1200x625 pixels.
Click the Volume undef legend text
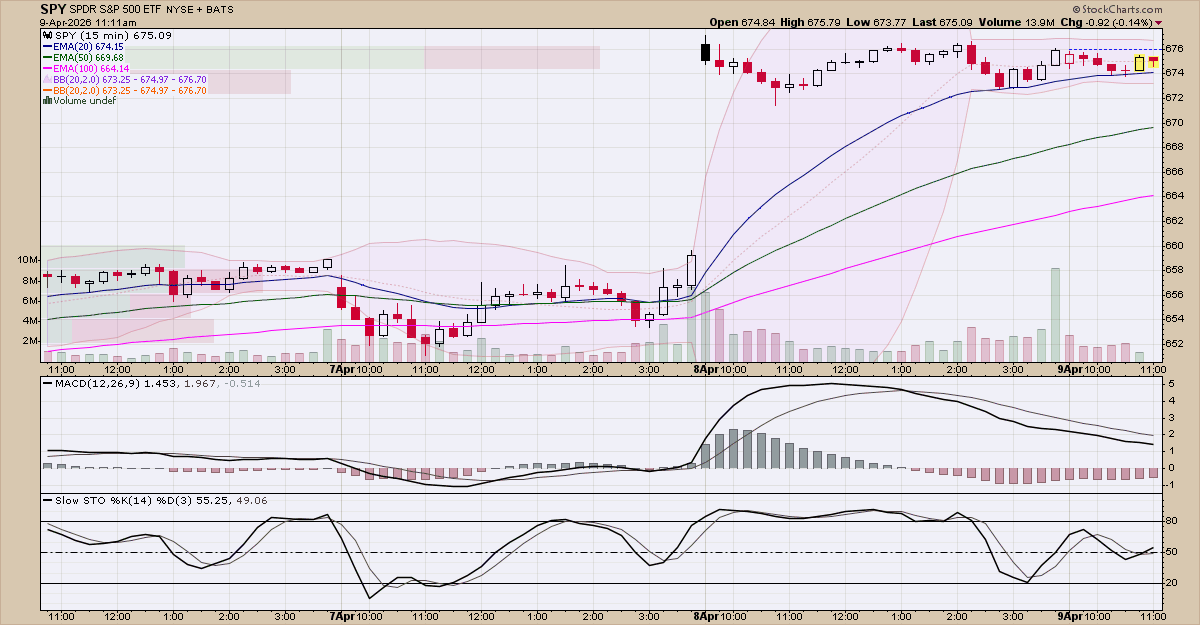pyautogui.click(x=85, y=101)
